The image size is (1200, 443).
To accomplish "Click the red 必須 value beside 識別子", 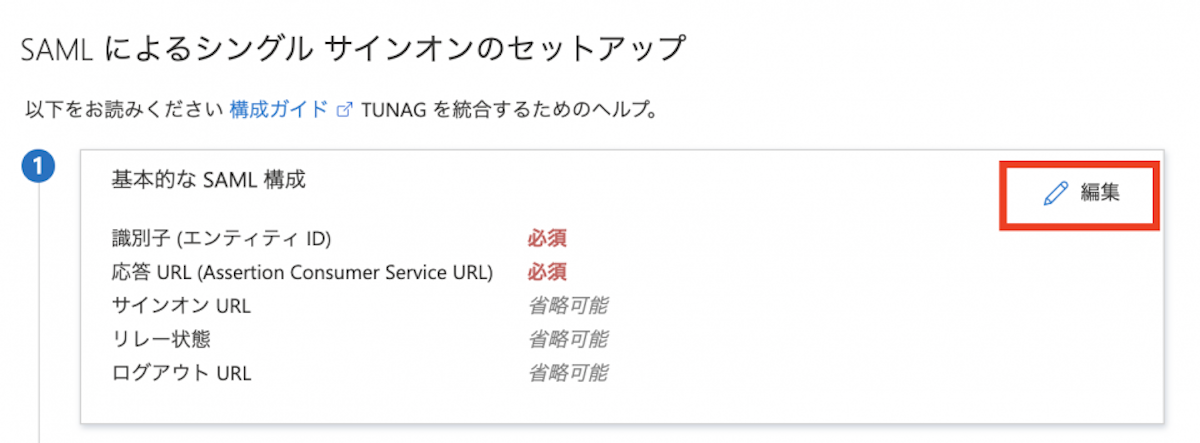I will tap(548, 239).
